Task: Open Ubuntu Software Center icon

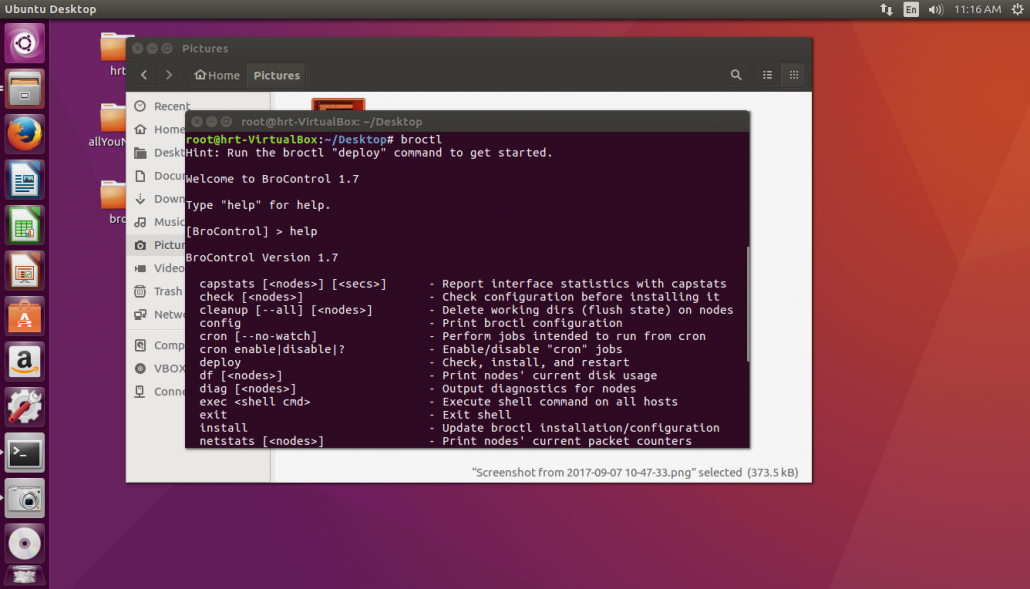Action: (x=25, y=318)
